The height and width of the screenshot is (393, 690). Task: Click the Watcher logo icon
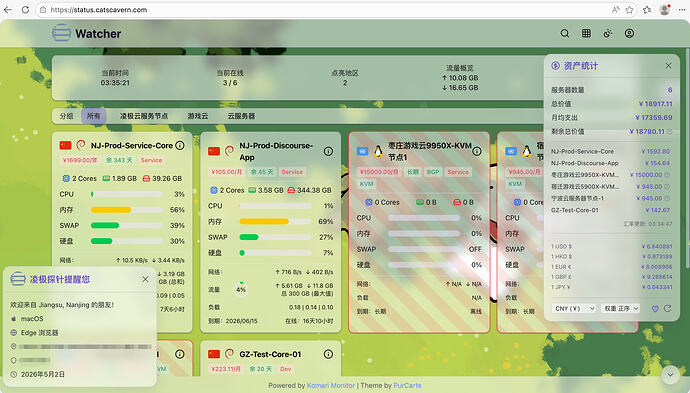[61, 33]
